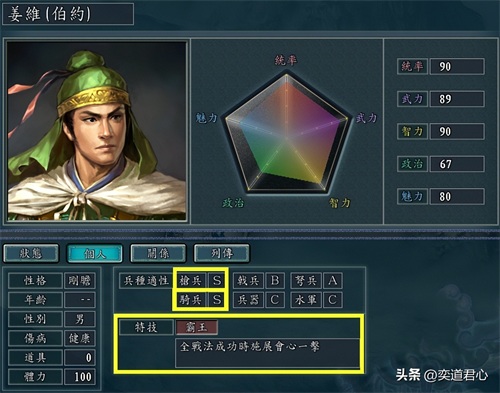This screenshot has height=393, width=500.
Task: Click the 性格 剛膽 personality field
Action: pyautogui.click(x=52, y=281)
